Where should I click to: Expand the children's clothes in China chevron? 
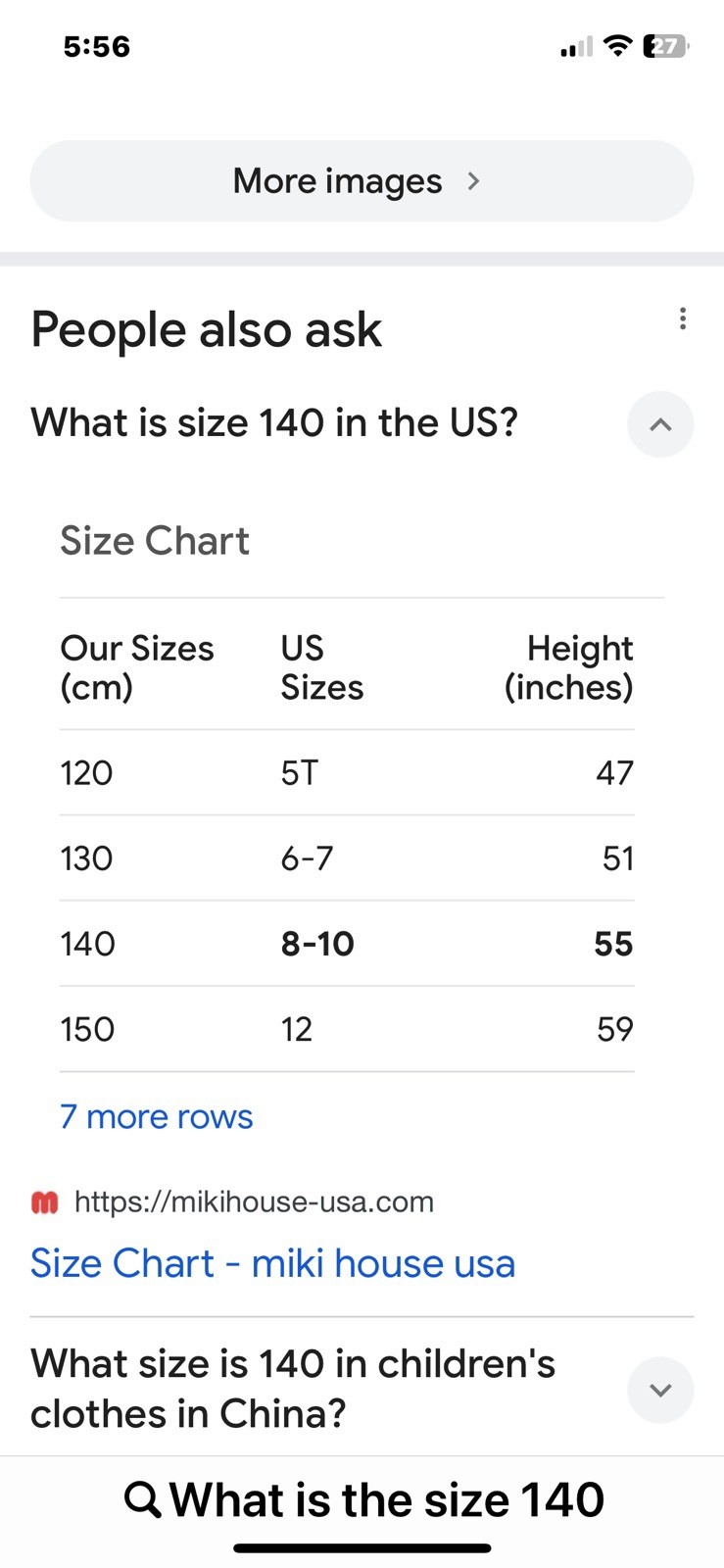660,1390
